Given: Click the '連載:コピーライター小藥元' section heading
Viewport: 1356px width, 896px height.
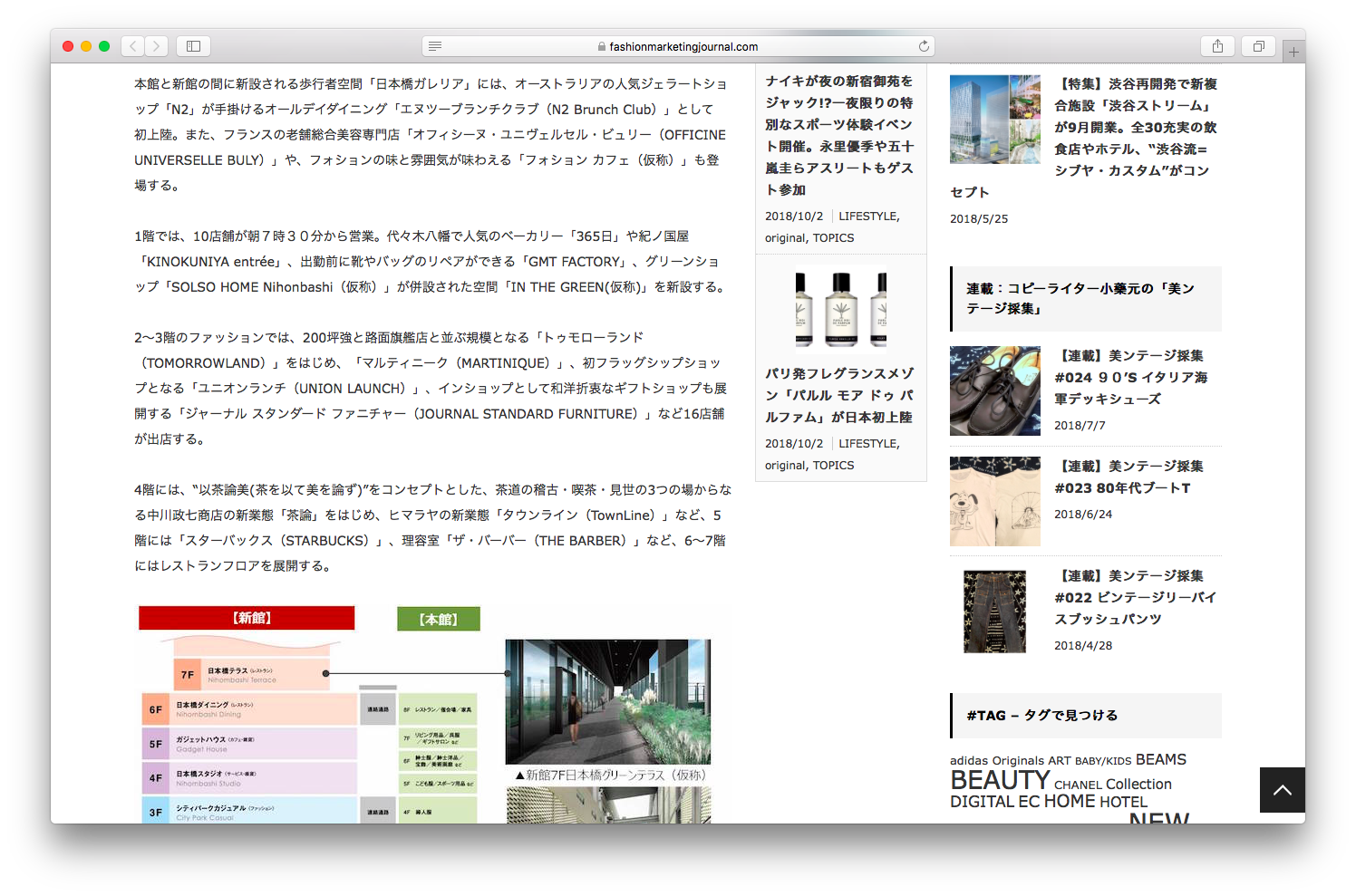Looking at the screenshot, I should (x=1086, y=299).
